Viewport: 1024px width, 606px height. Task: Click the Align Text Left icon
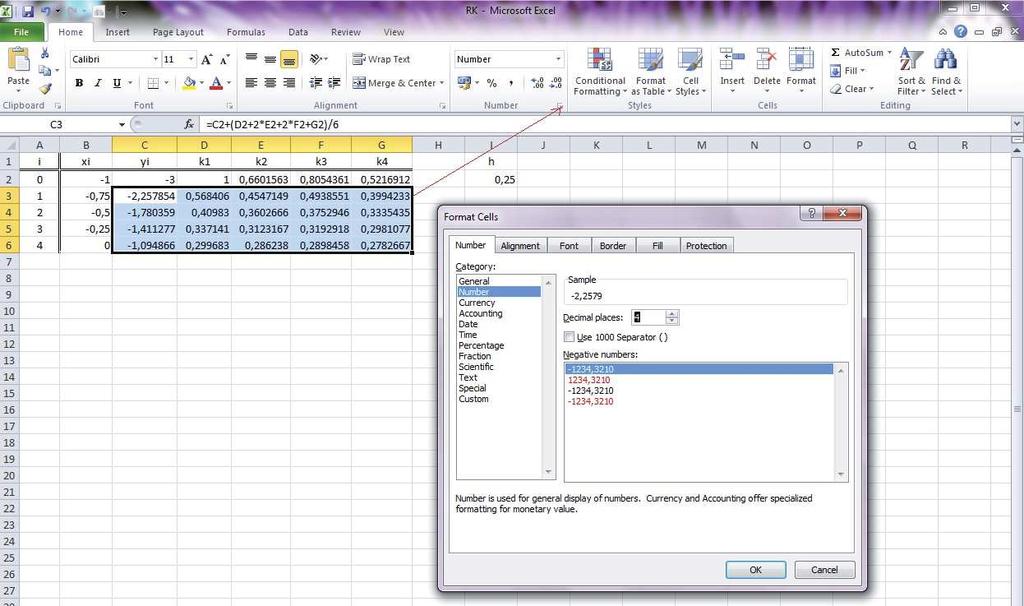[x=251, y=83]
